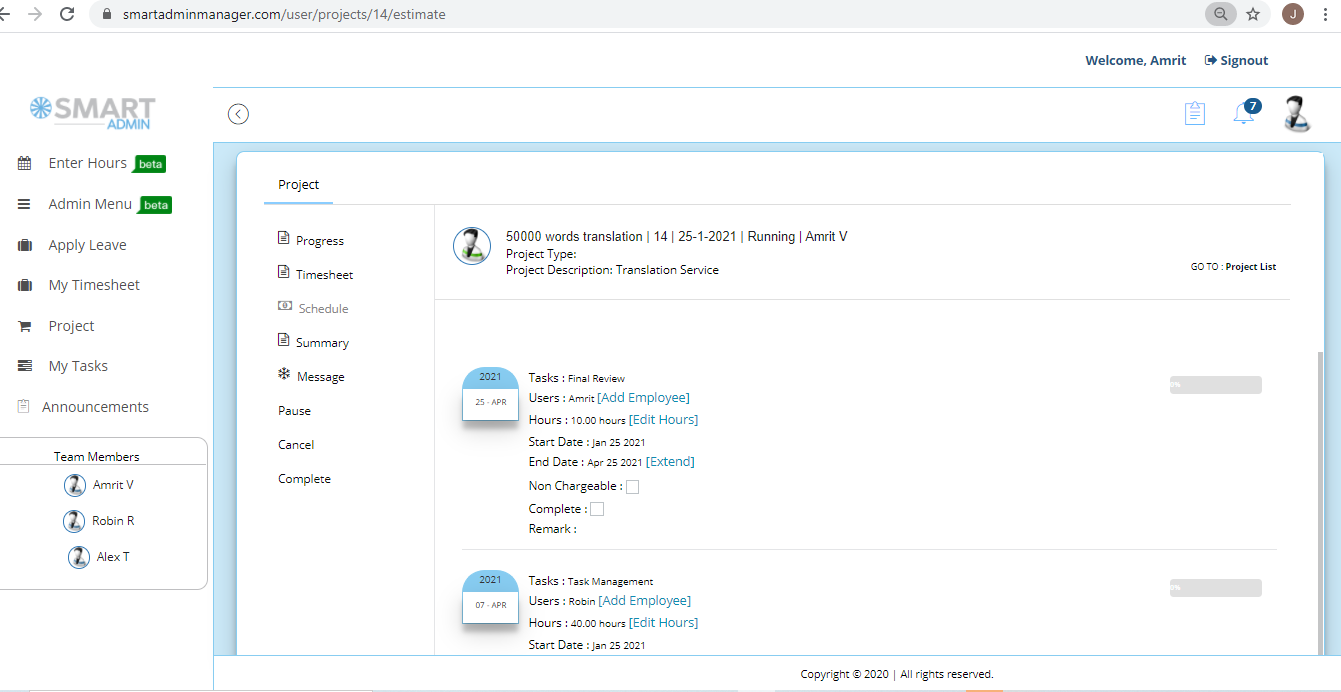Screen dimensions: 1341x692
Task: Click the Apply Leave briefcase icon
Action: [x=22, y=244]
